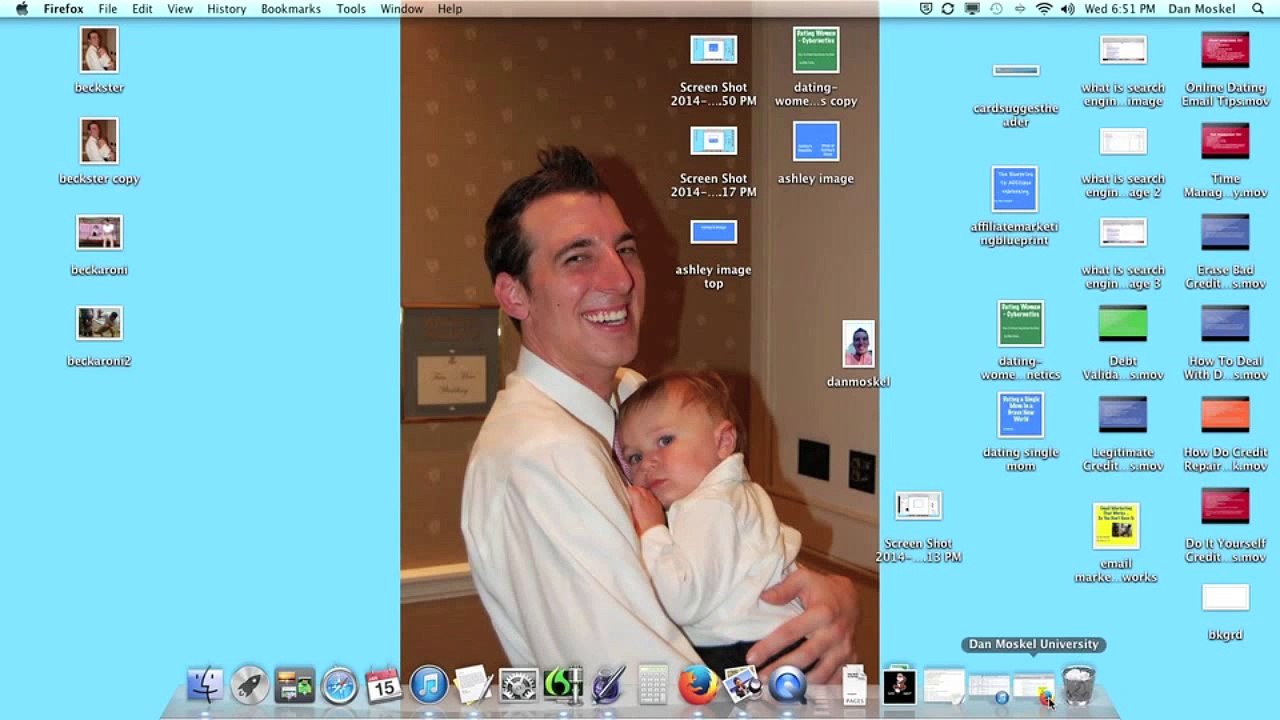Select the affiliatemarketingblueprint file
Image resolution: width=1280 pixels, height=720 pixels.
click(1015, 189)
